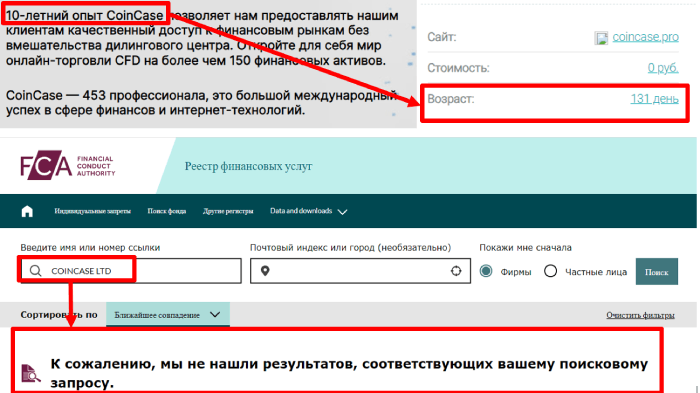The height and width of the screenshot is (393, 700).
Task: Click Покажи мне сначала label
Action: click(525, 247)
